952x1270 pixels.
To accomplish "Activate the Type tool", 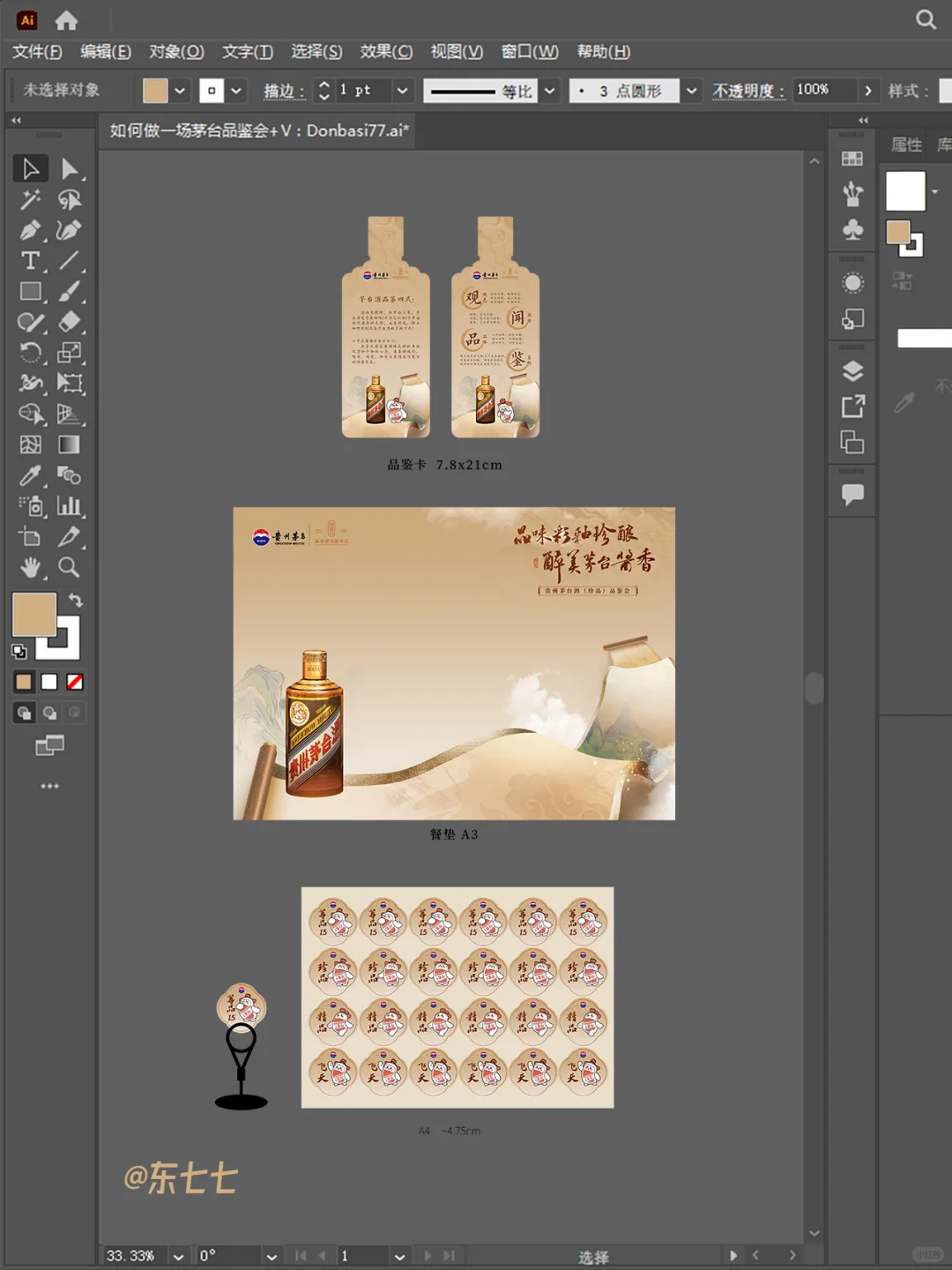I will point(30,260).
